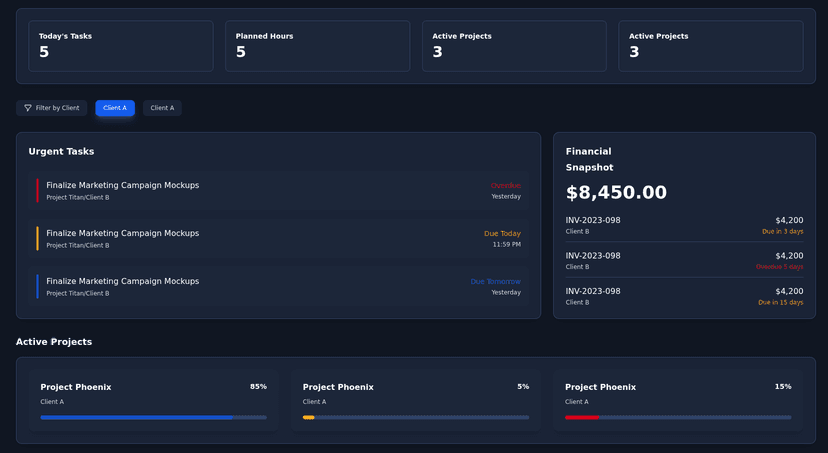Open the Filter by Client button
Screen dimensions: 828x453
coord(52,108)
